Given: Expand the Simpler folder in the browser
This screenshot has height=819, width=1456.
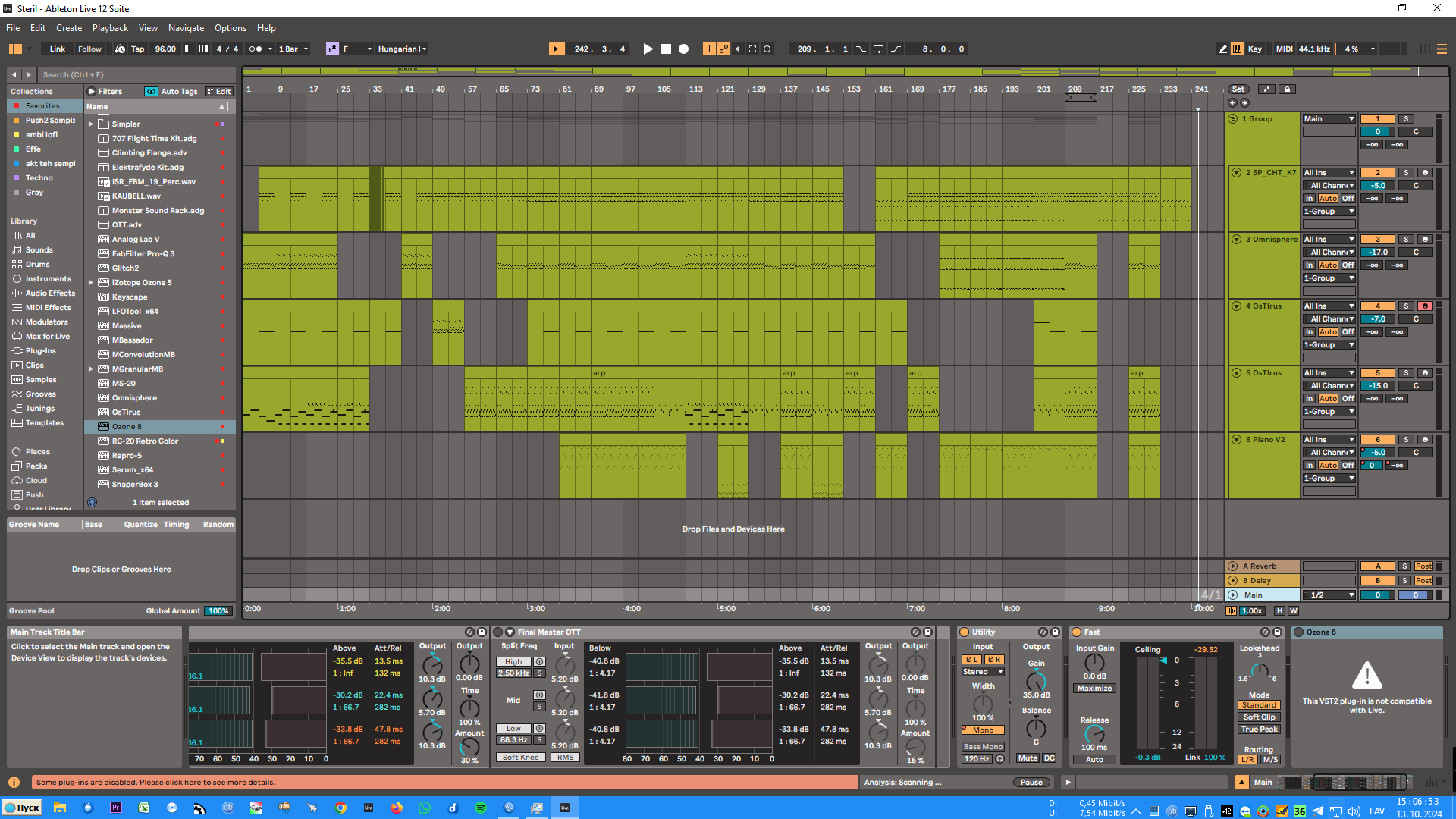Looking at the screenshot, I should (91, 124).
